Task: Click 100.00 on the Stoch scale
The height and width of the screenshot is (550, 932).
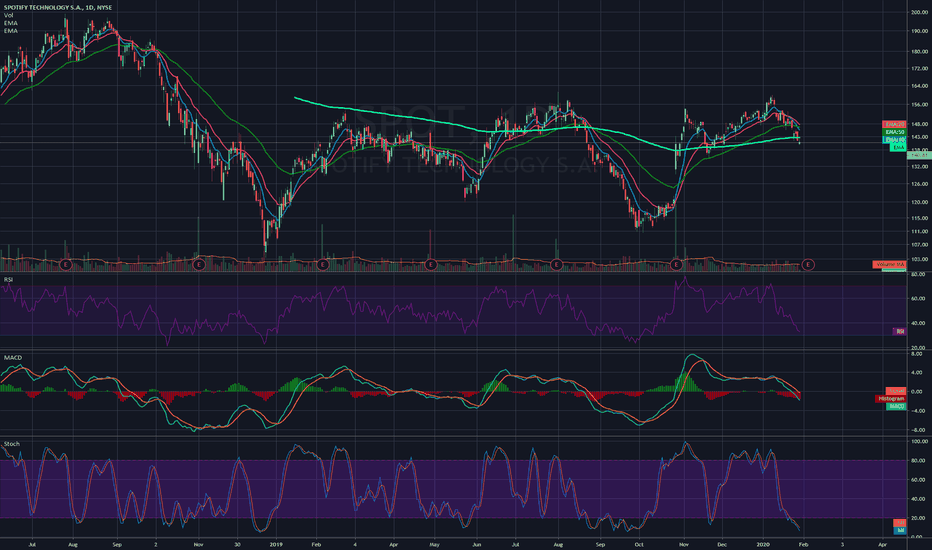Action: [920, 442]
